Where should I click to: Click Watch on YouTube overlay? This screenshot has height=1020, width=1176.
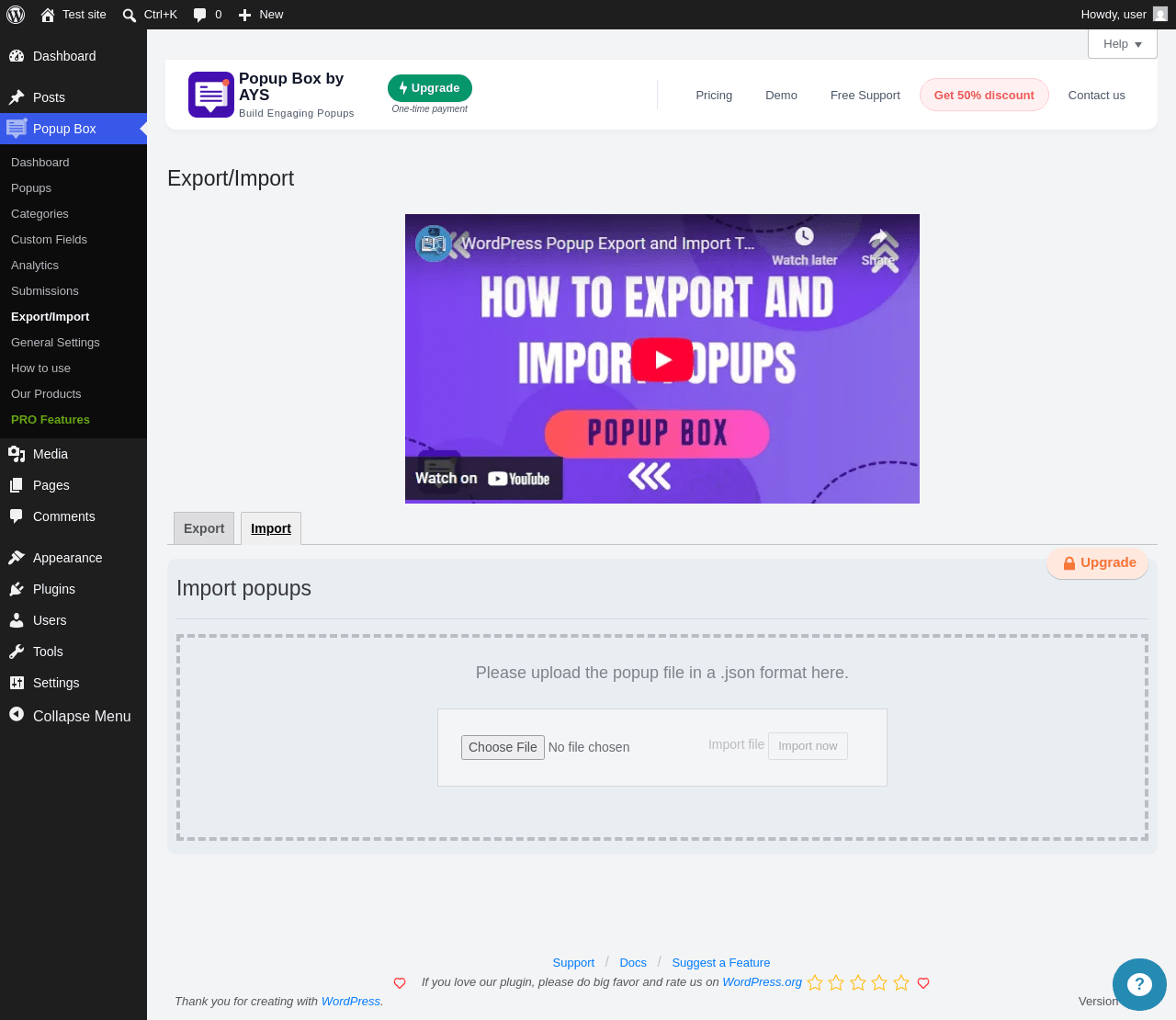pyautogui.click(x=484, y=479)
